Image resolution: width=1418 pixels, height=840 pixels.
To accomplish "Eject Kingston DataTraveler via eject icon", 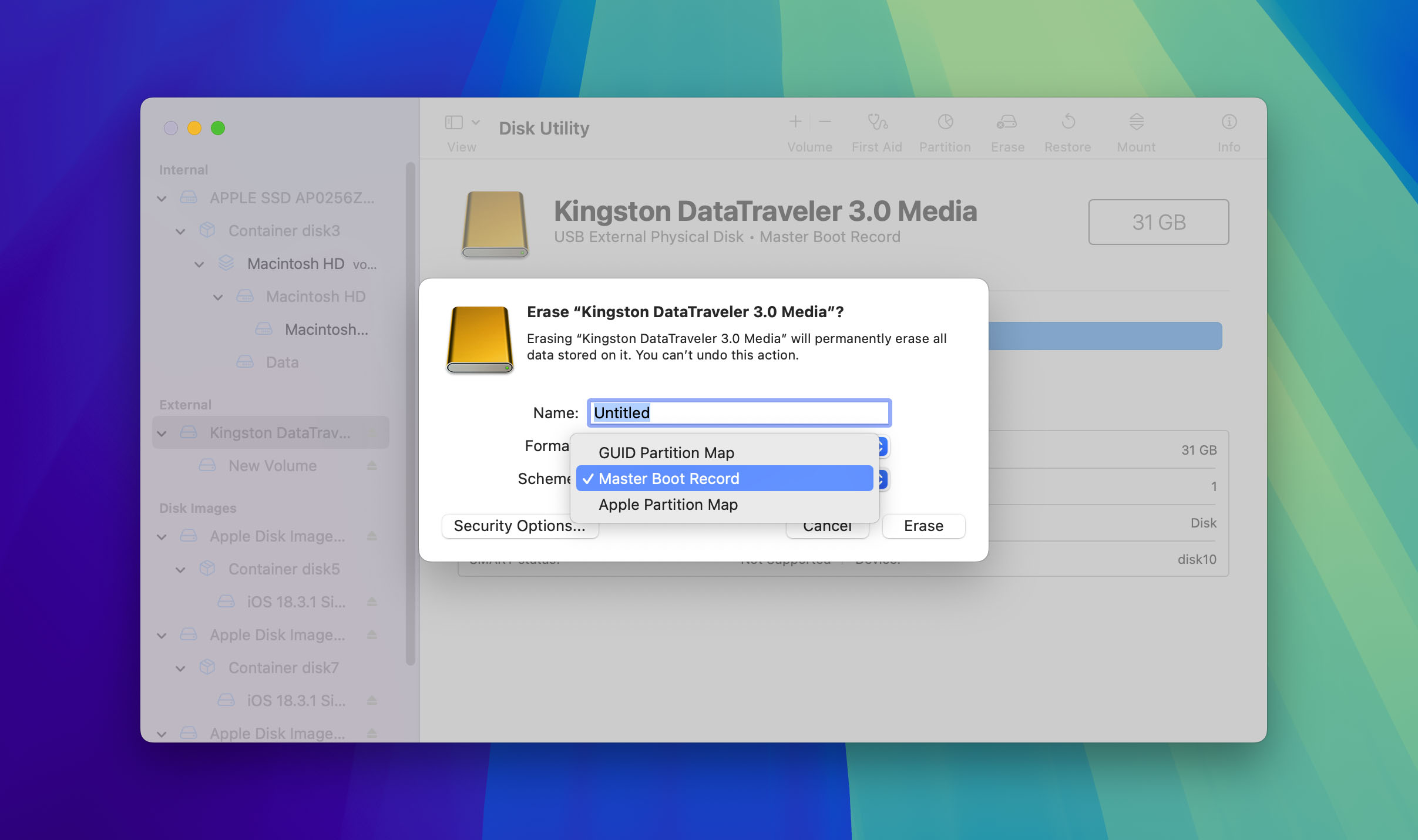I will pyautogui.click(x=372, y=432).
